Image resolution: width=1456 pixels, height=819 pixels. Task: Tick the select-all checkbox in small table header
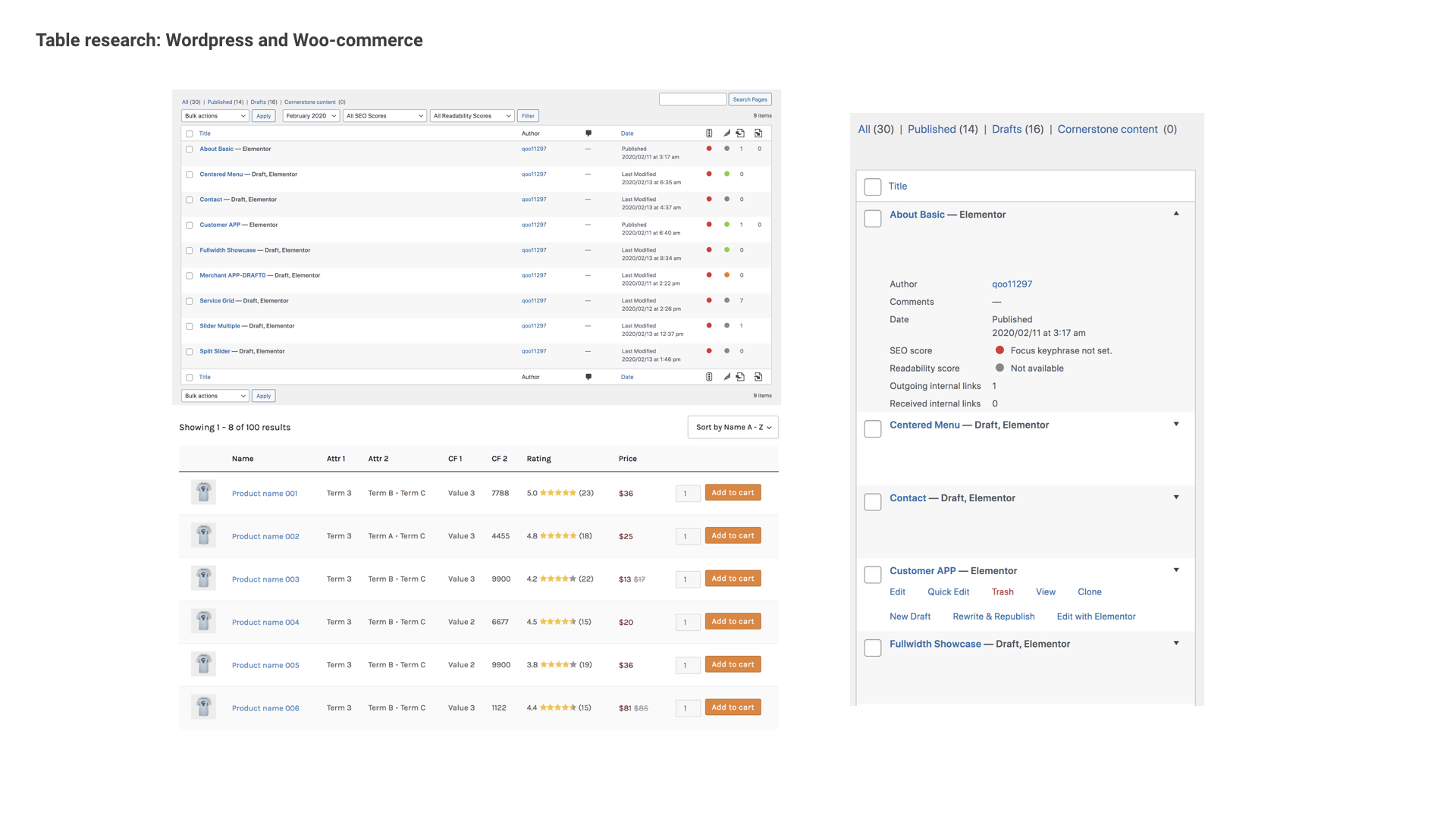[x=190, y=134]
